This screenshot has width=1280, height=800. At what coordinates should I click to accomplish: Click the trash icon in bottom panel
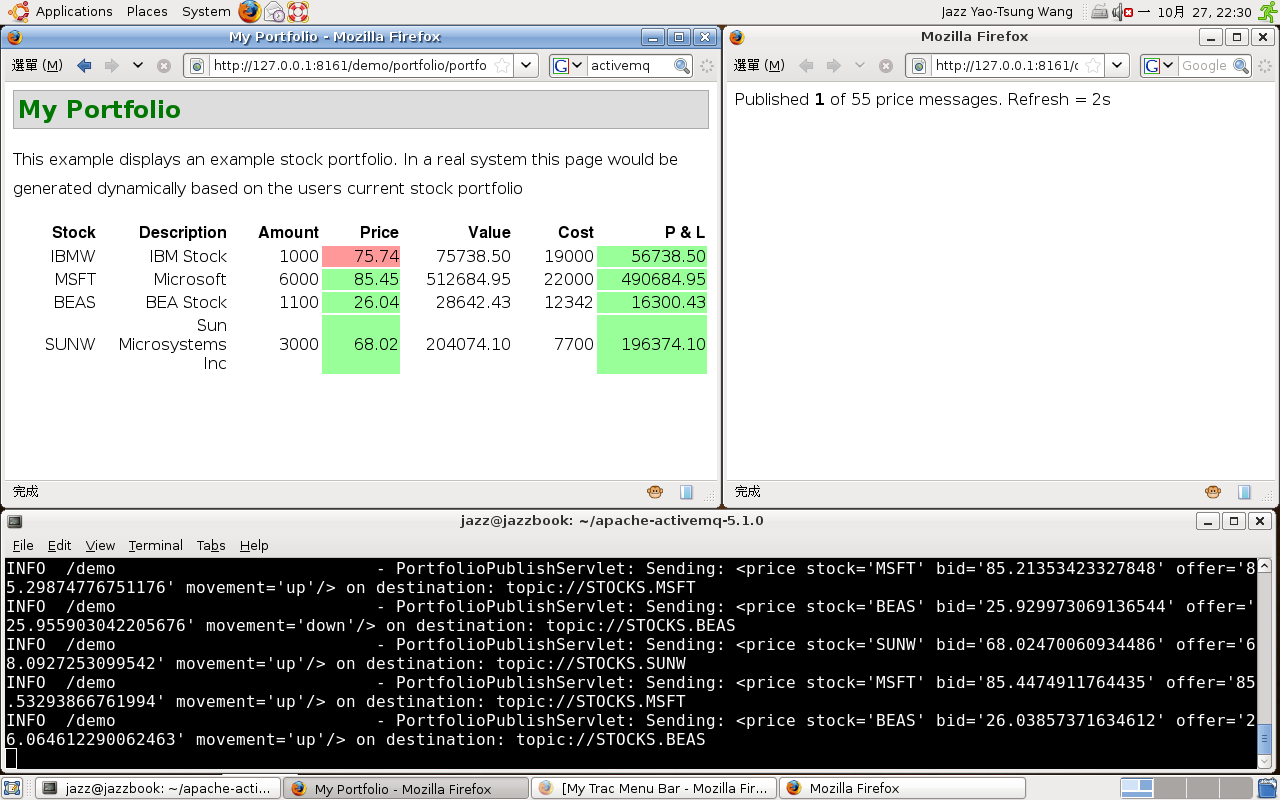pos(1265,788)
